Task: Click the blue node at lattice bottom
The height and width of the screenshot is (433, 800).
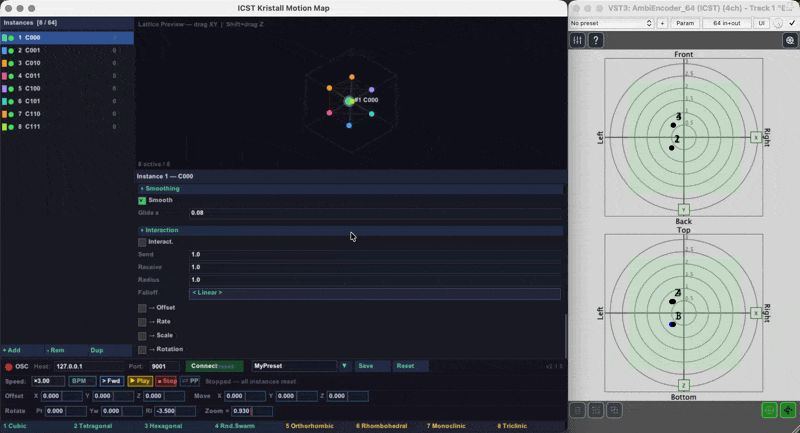Action: tap(349, 125)
